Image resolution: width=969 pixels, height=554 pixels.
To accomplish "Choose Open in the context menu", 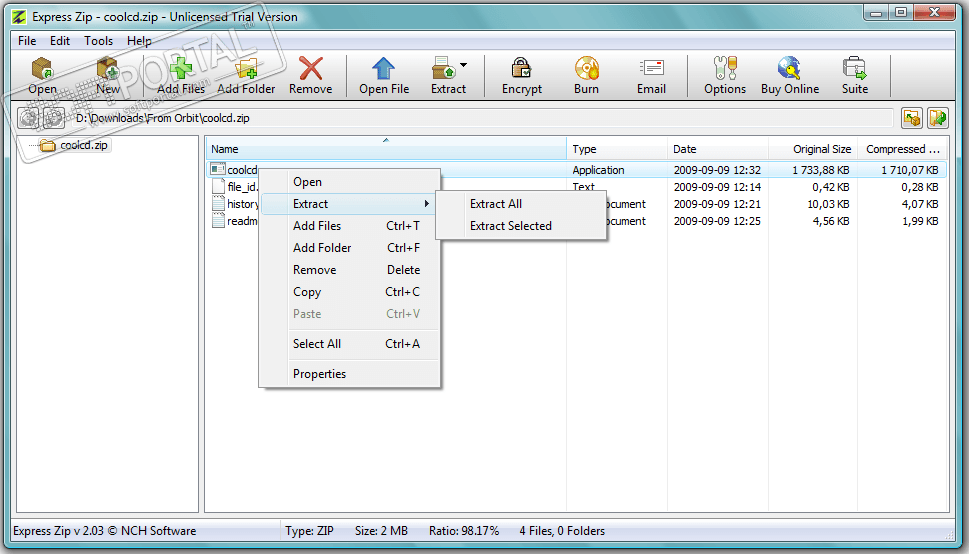I will tap(350, 182).
